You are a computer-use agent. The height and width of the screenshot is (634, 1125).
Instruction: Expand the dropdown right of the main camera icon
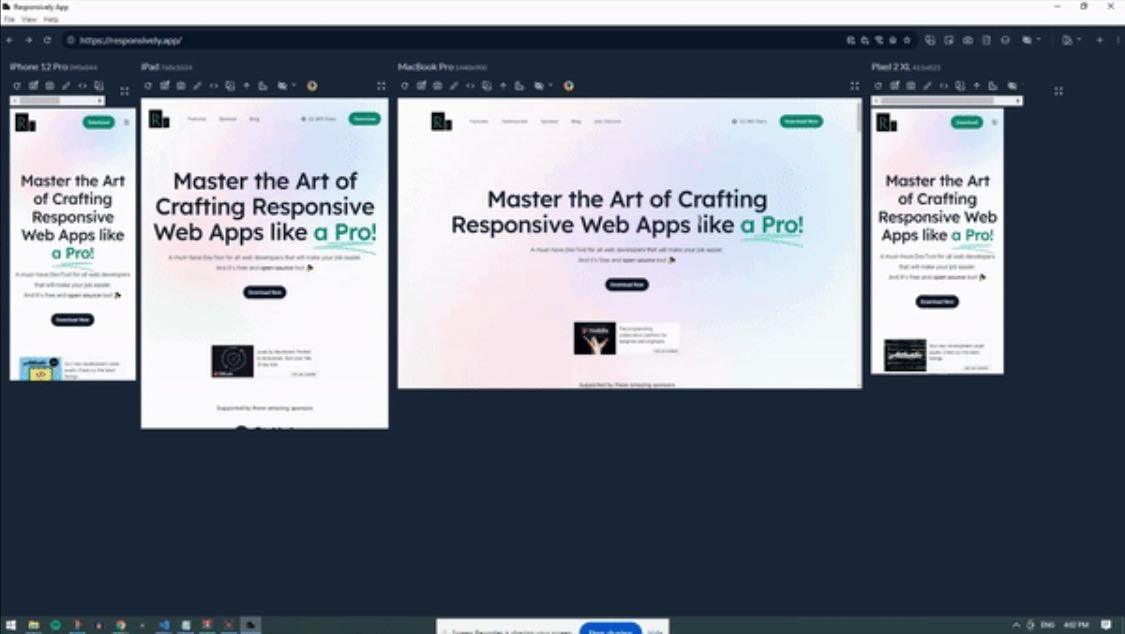point(1038,40)
